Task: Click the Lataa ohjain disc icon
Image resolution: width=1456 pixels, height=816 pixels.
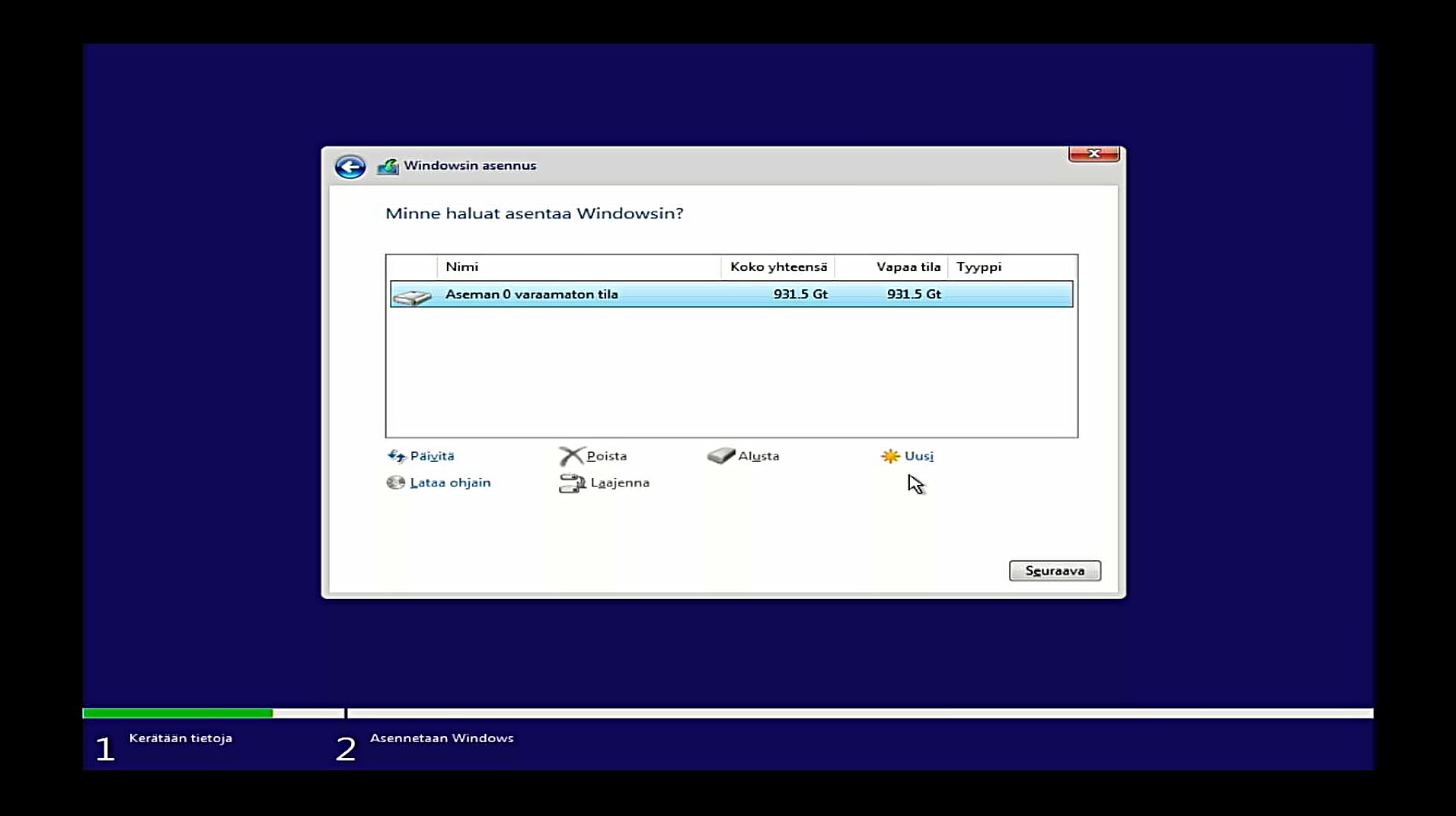Action: pos(396,483)
